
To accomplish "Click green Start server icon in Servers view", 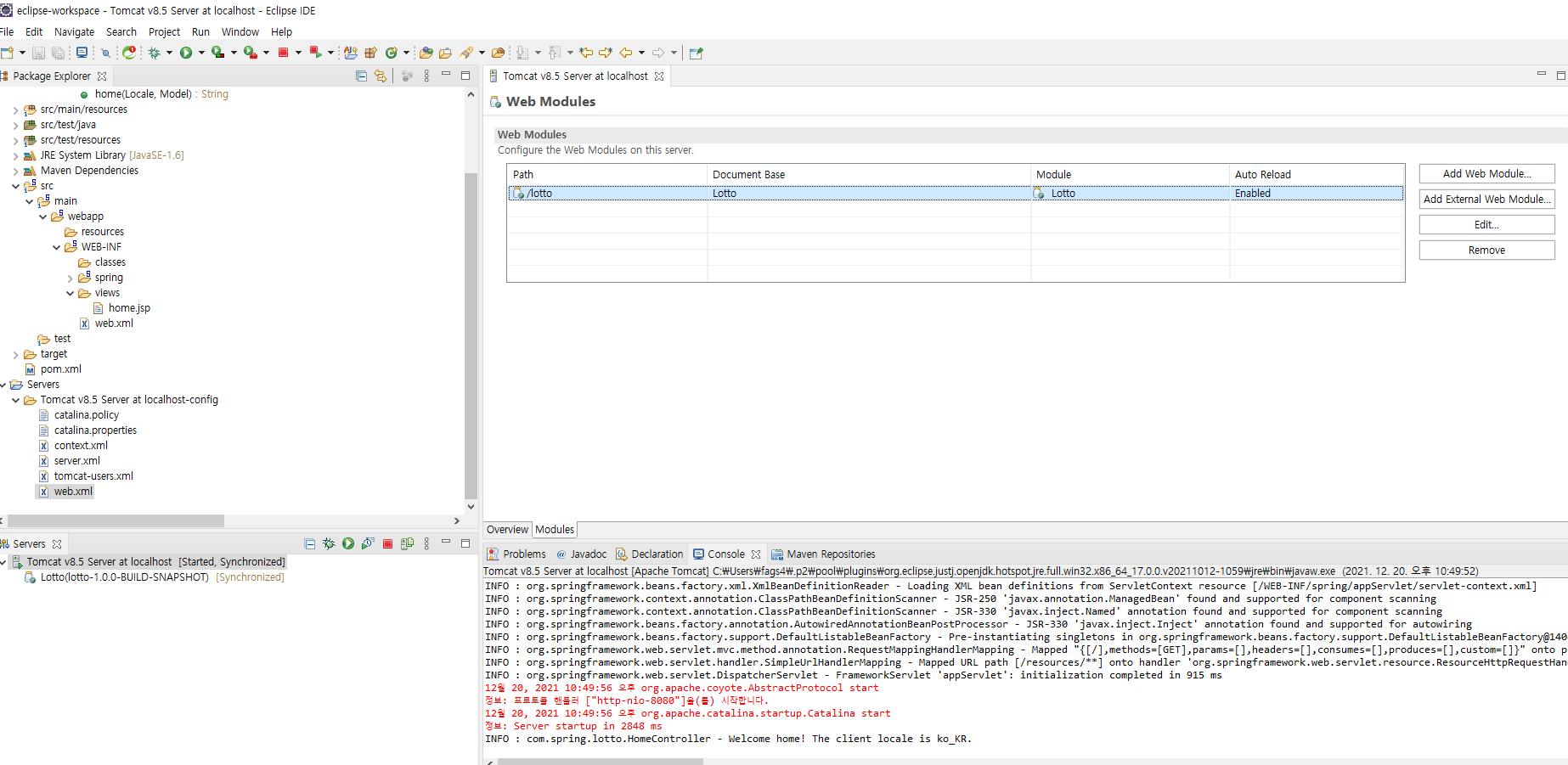I will point(348,543).
